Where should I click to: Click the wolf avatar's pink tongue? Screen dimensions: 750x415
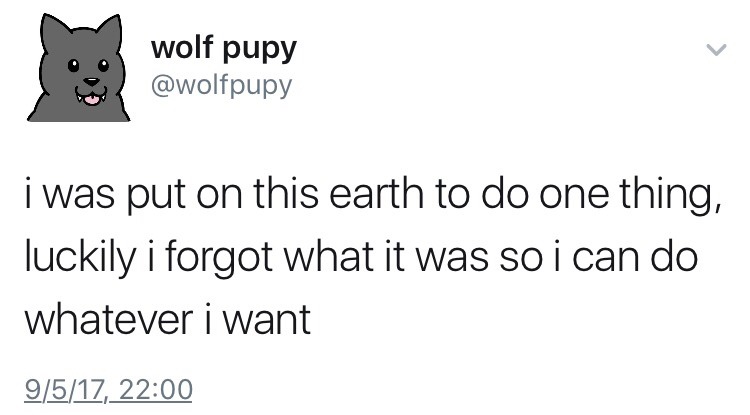(91, 100)
